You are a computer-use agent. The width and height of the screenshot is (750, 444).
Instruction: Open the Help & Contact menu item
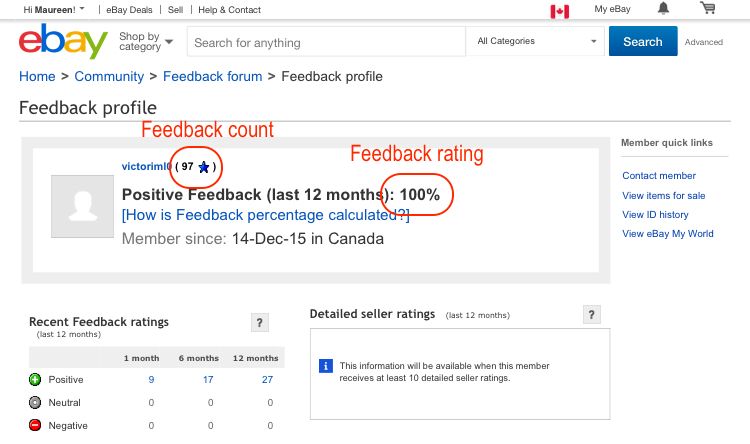(229, 10)
